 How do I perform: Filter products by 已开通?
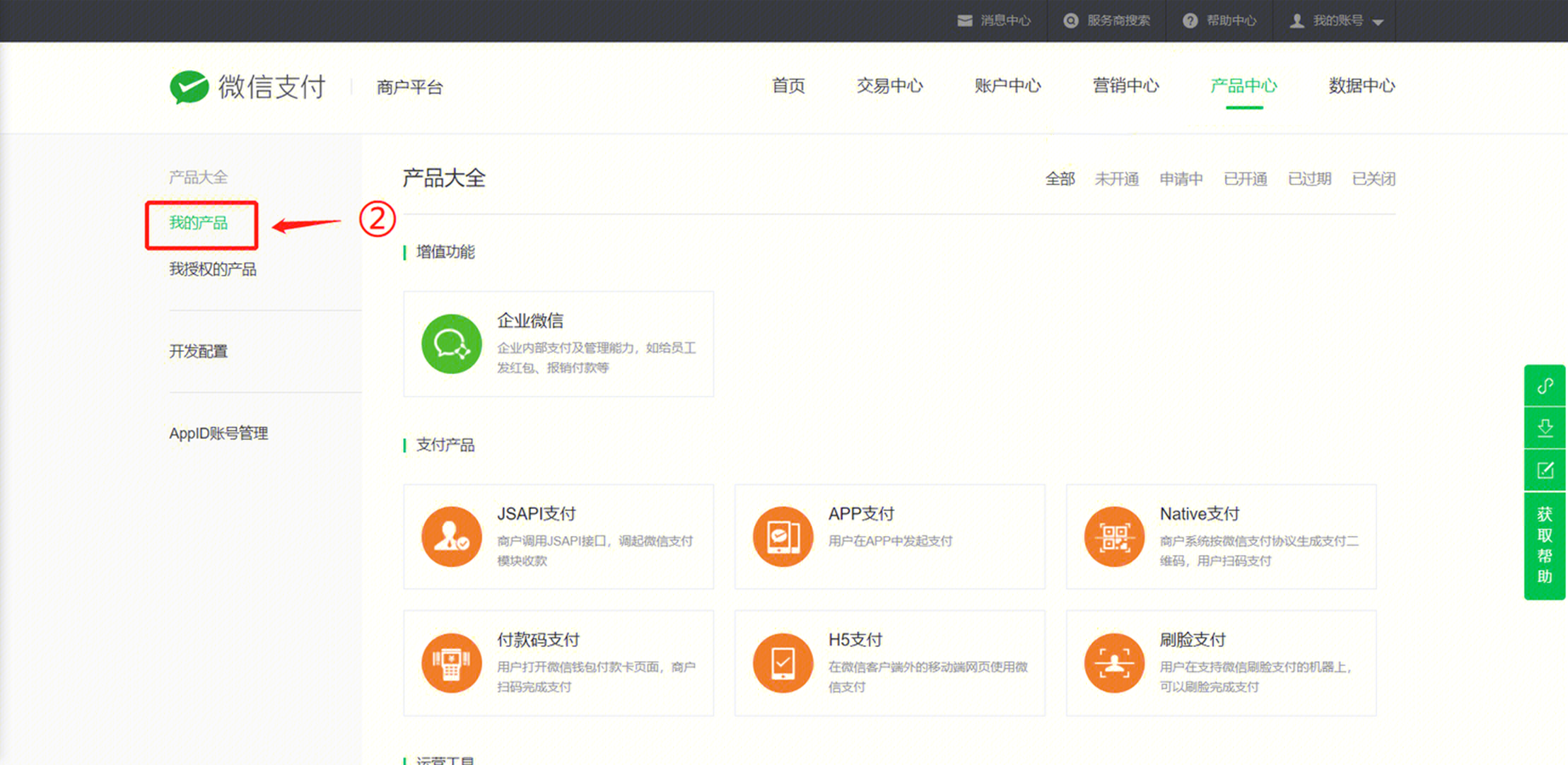click(x=1246, y=179)
